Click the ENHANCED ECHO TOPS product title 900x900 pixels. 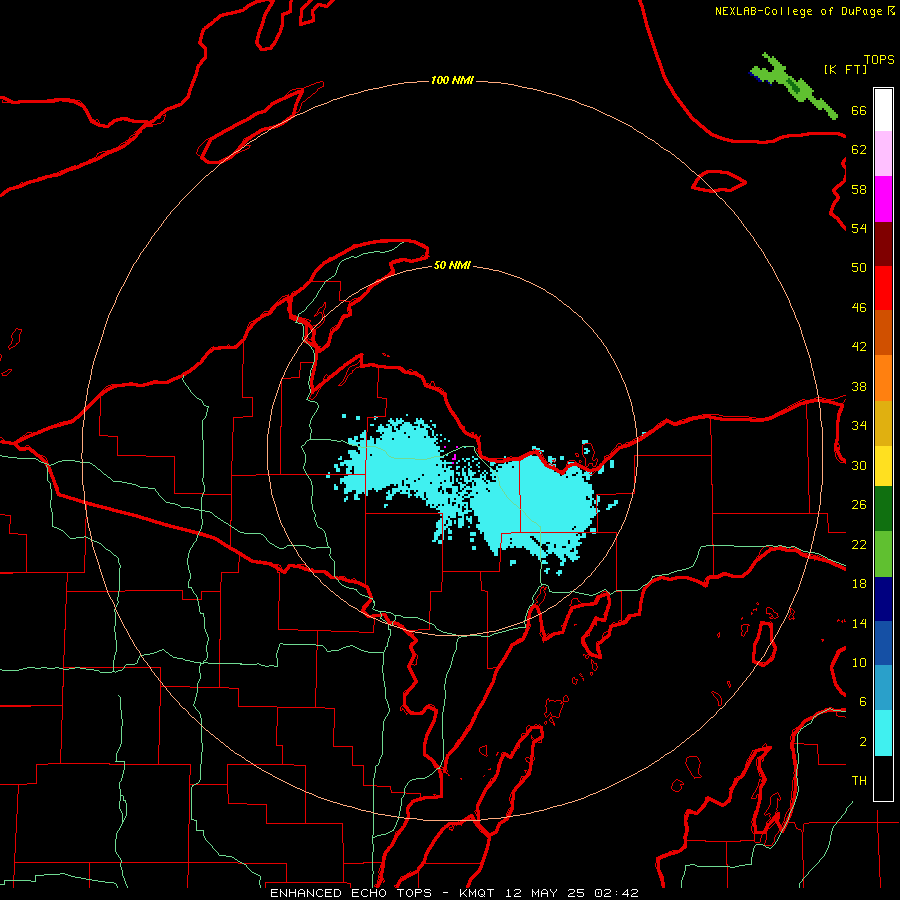pos(351,893)
